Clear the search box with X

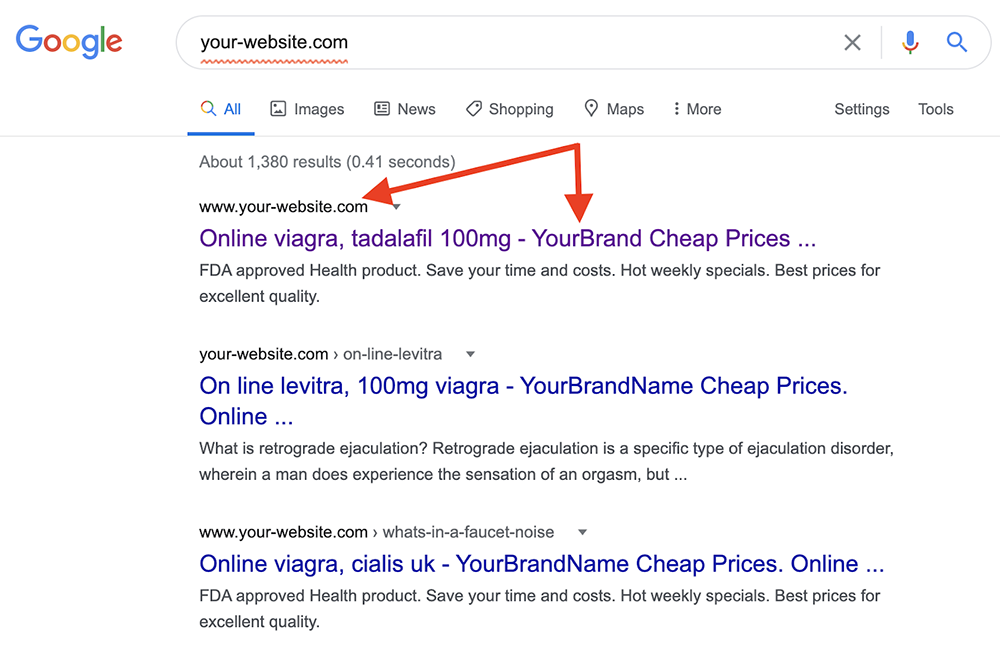pos(852,42)
